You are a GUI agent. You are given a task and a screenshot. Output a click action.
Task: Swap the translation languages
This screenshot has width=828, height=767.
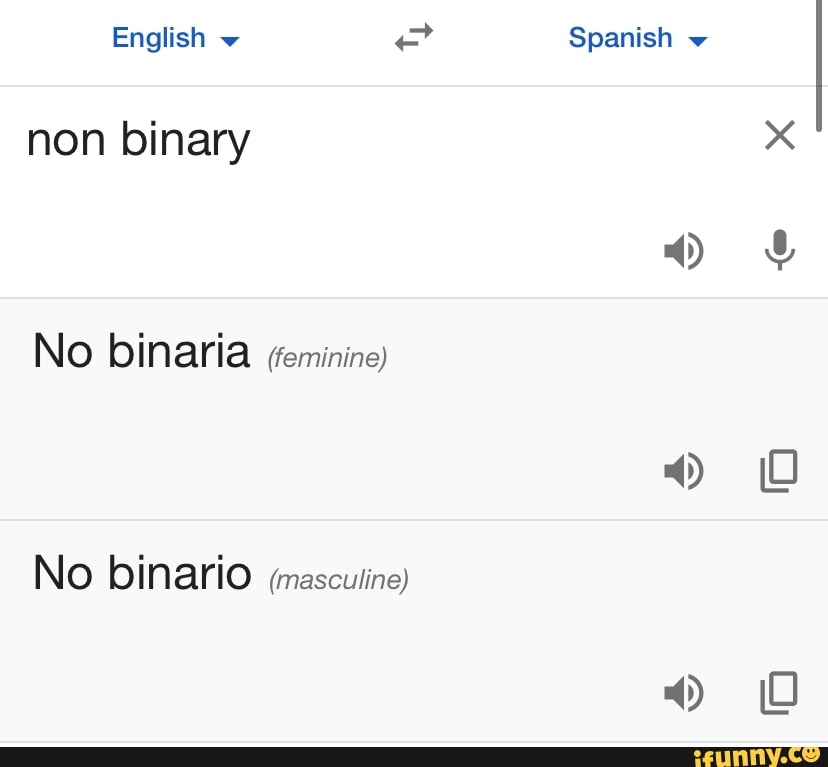point(413,37)
